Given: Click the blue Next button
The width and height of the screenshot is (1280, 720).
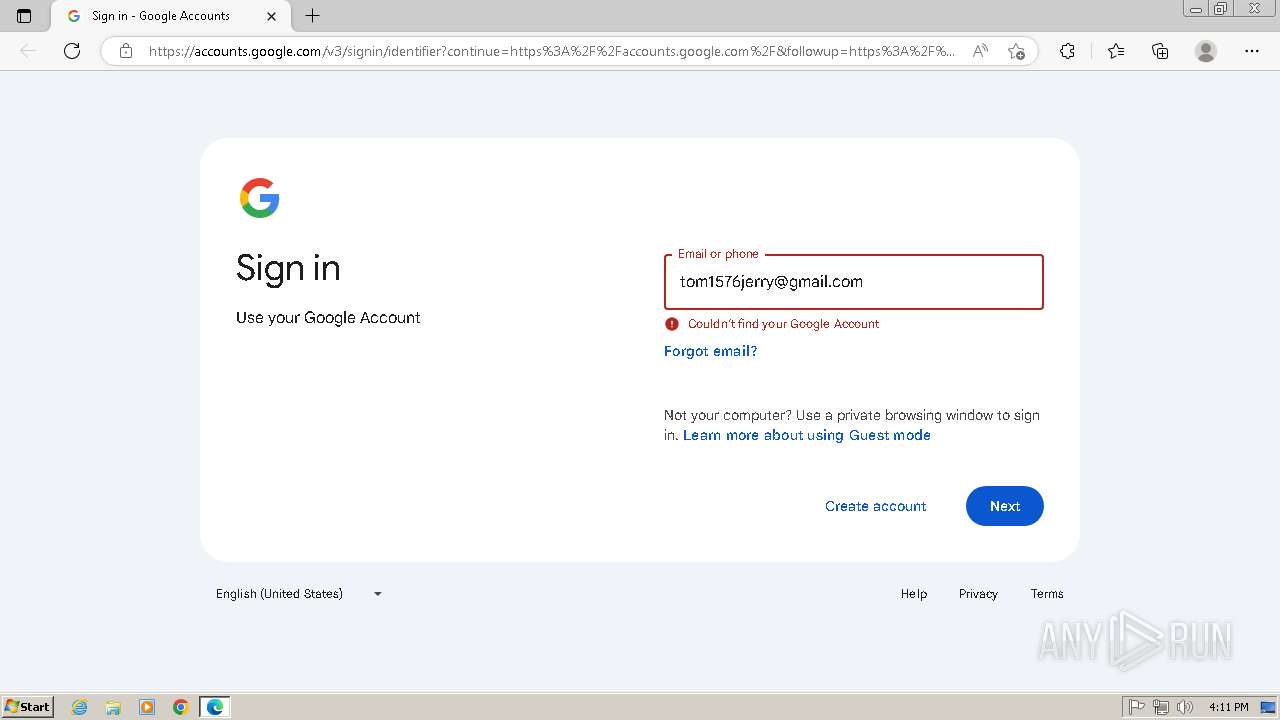Looking at the screenshot, I should tap(1005, 506).
